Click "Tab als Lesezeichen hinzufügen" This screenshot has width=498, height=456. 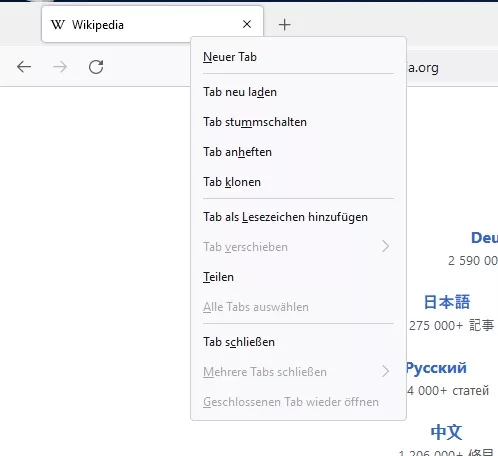point(298,217)
